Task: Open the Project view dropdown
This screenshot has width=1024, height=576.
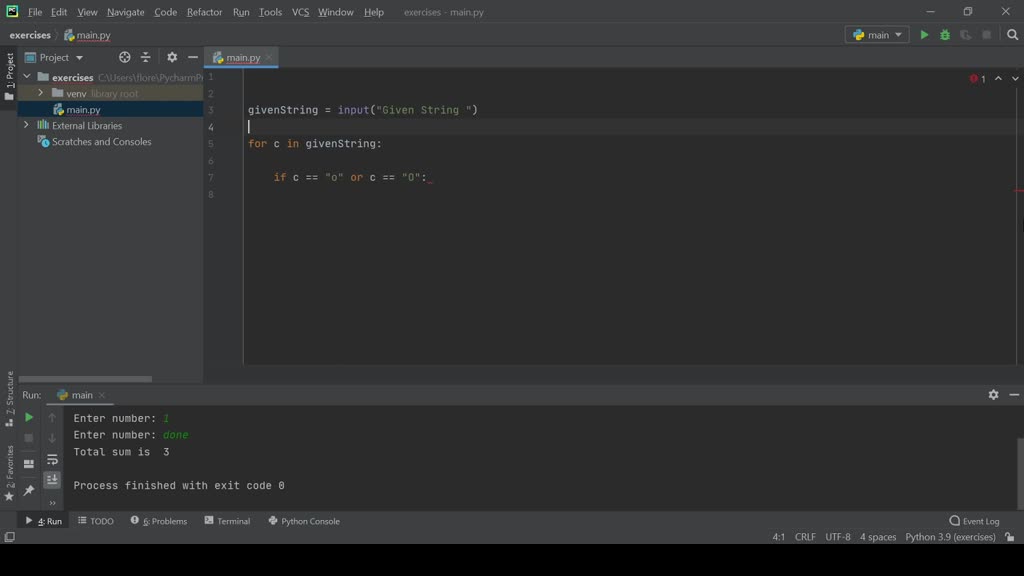Action: (54, 57)
